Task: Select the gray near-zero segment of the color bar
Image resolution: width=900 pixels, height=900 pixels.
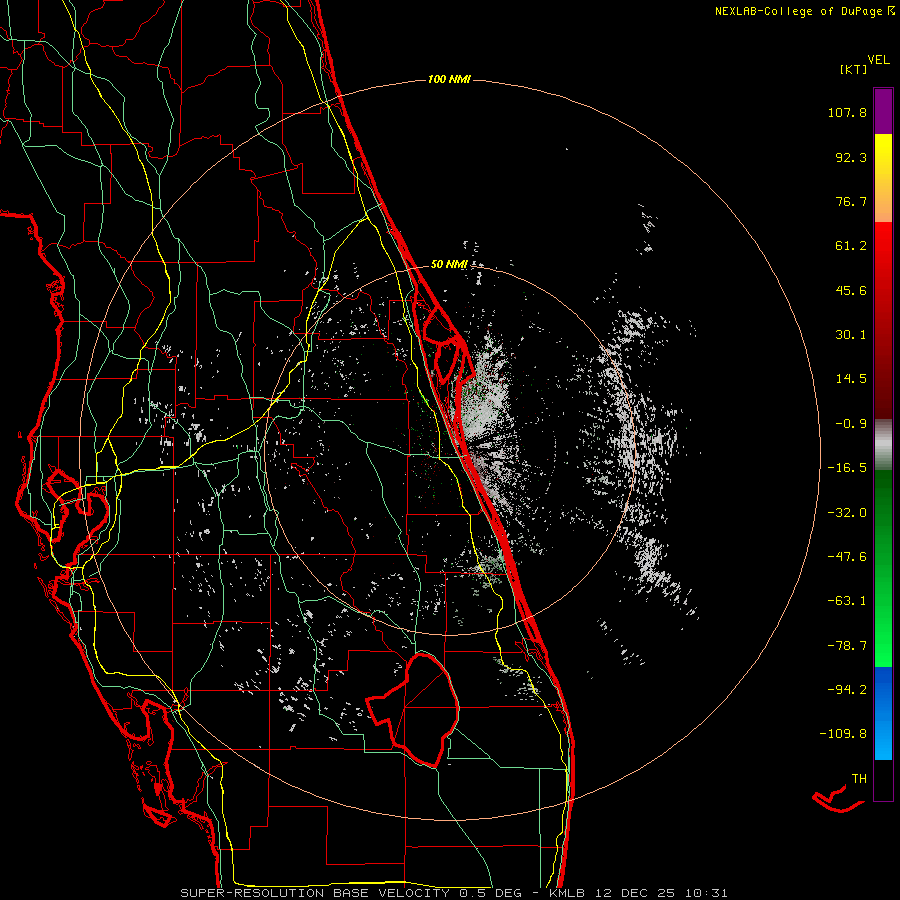Action: tap(883, 443)
